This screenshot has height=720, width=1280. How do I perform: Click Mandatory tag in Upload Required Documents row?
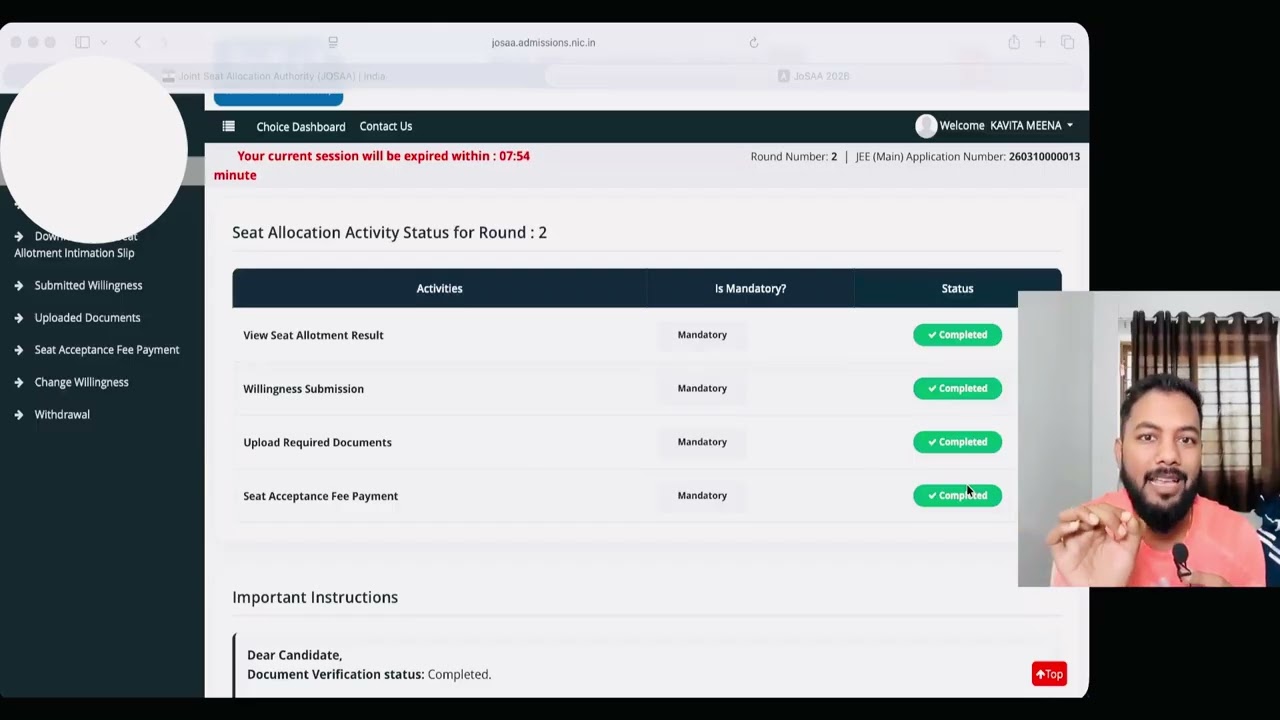tap(702, 442)
